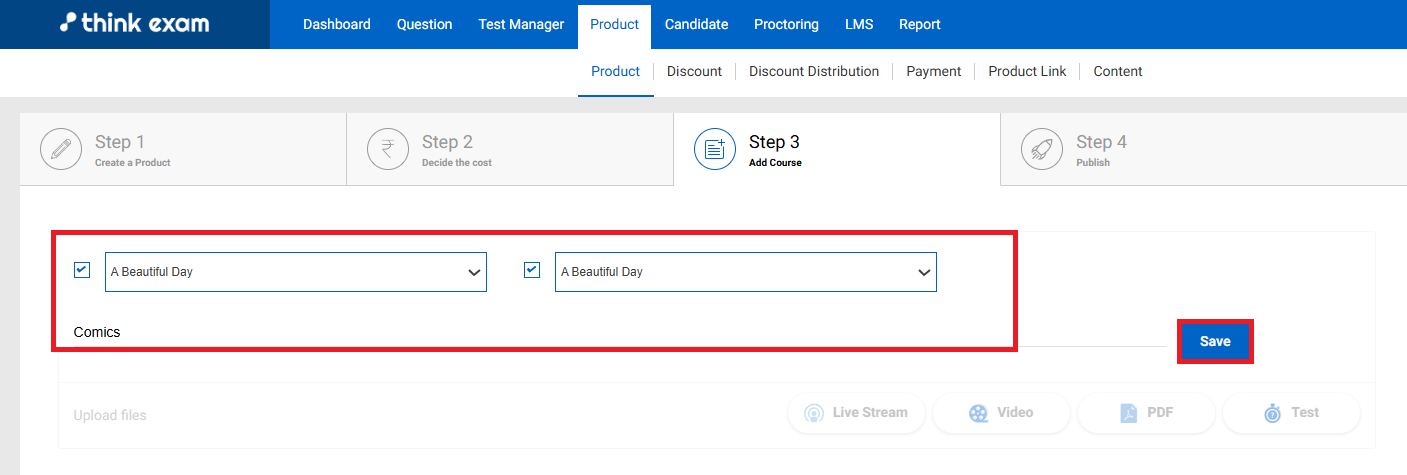This screenshot has width=1407, height=475.
Task: Click the Video upload button
Action: tap(1001, 413)
